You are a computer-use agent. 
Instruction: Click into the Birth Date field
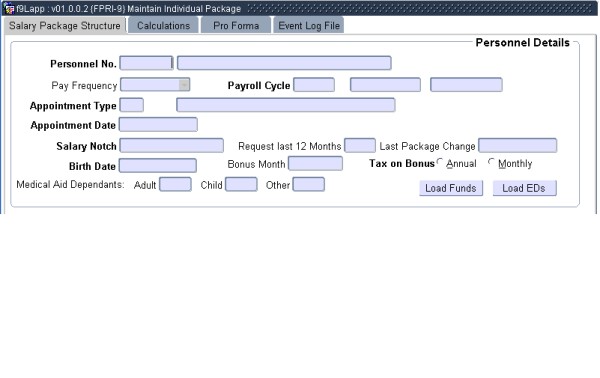[x=158, y=166]
